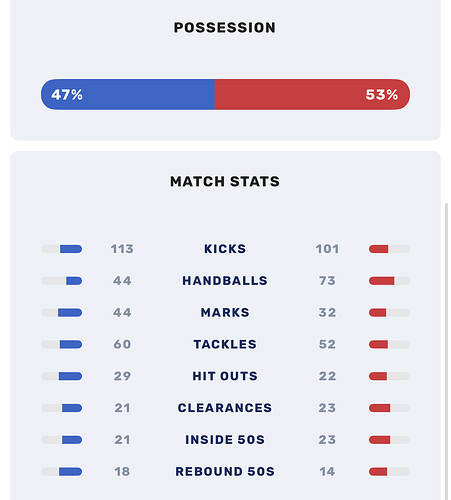
Task: Click the vertical scrollbar on the right edge
Action: (446, 351)
